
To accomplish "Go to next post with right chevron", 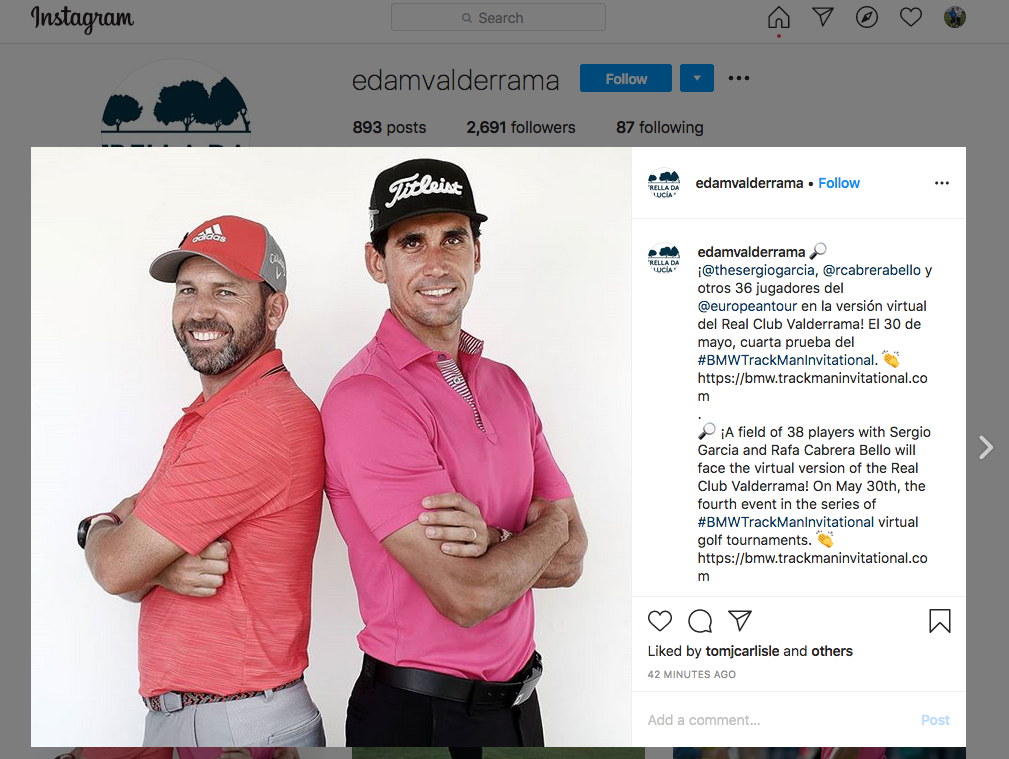I will point(985,447).
